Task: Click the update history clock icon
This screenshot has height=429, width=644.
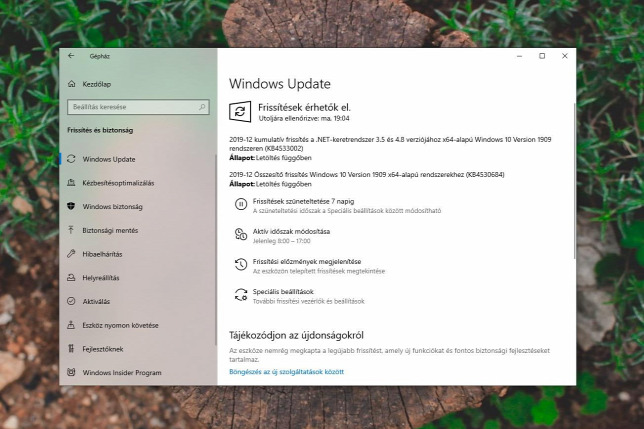Action: (241, 264)
